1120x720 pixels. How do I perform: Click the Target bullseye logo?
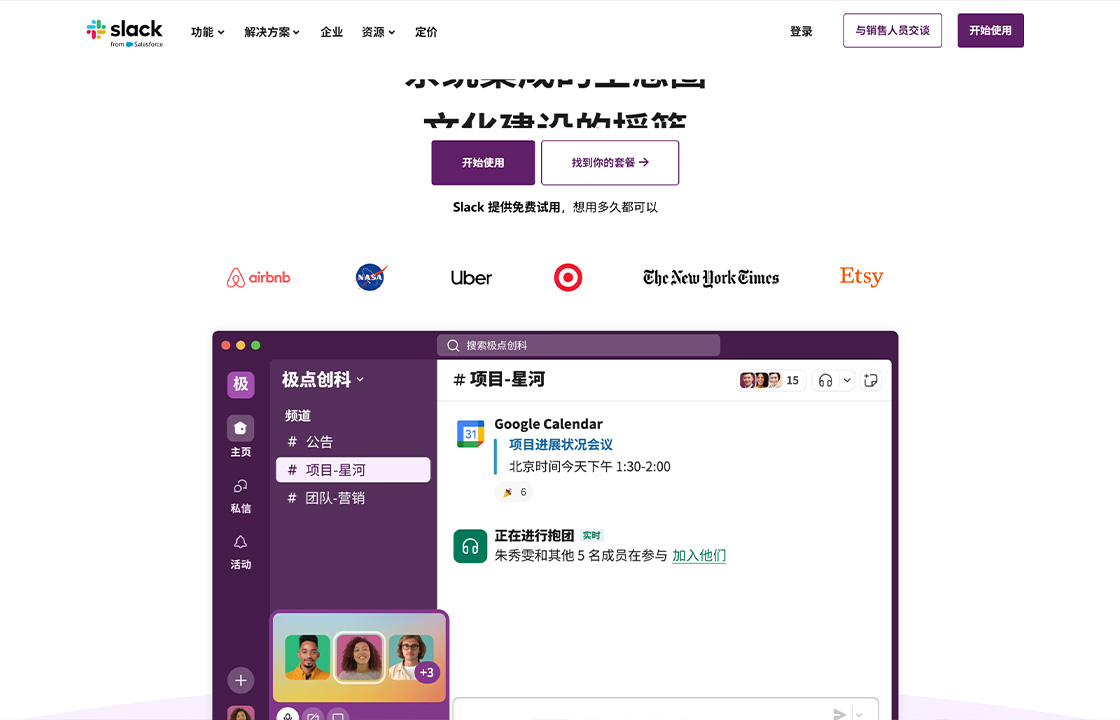pos(568,277)
